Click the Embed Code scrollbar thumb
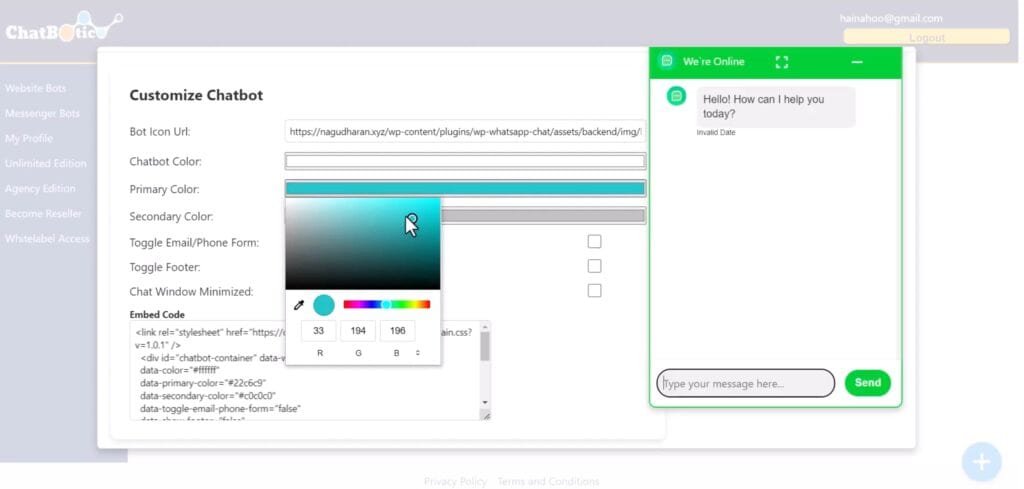 [x=485, y=346]
